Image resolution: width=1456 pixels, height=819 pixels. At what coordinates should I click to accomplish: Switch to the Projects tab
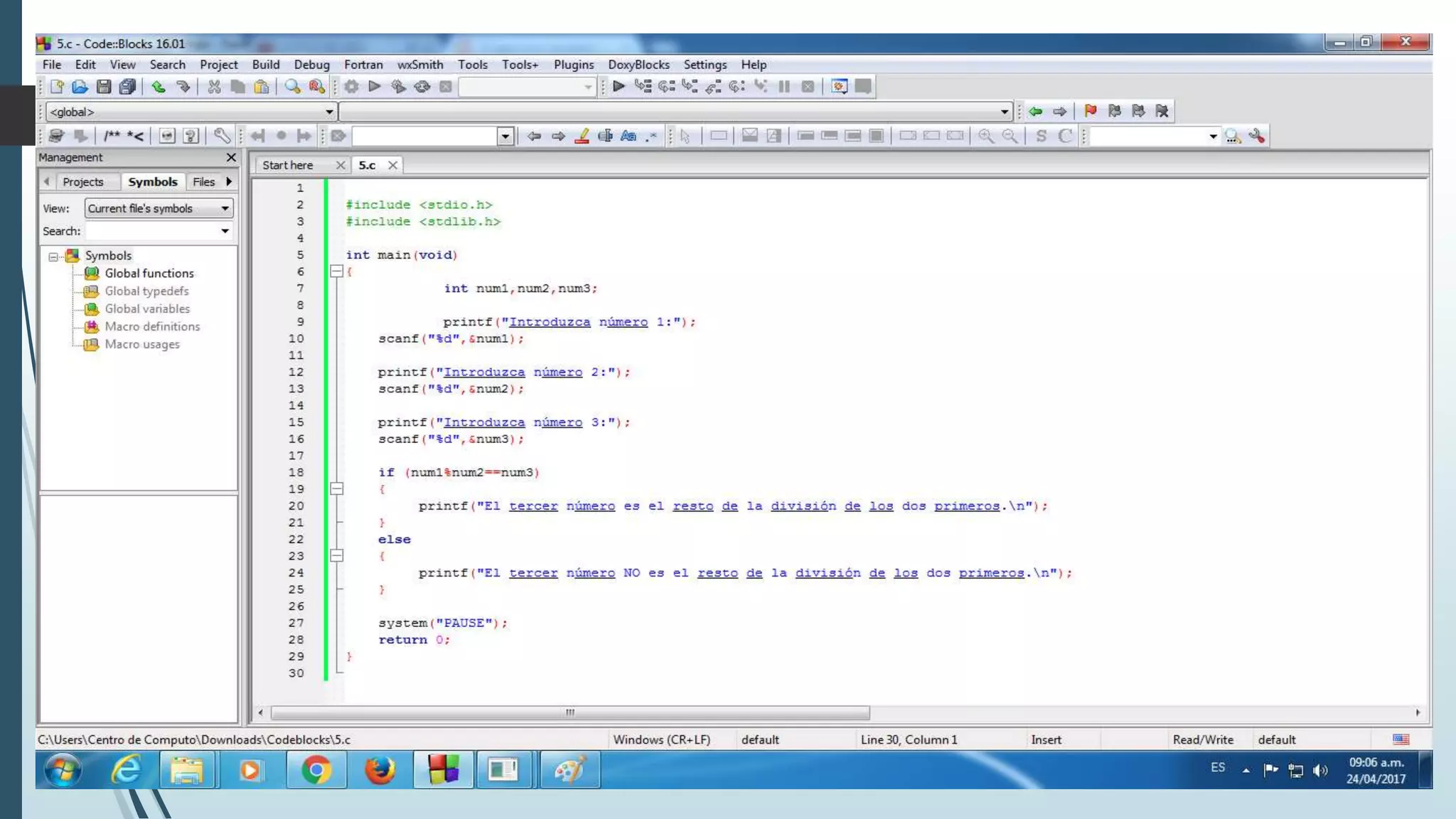point(82,182)
